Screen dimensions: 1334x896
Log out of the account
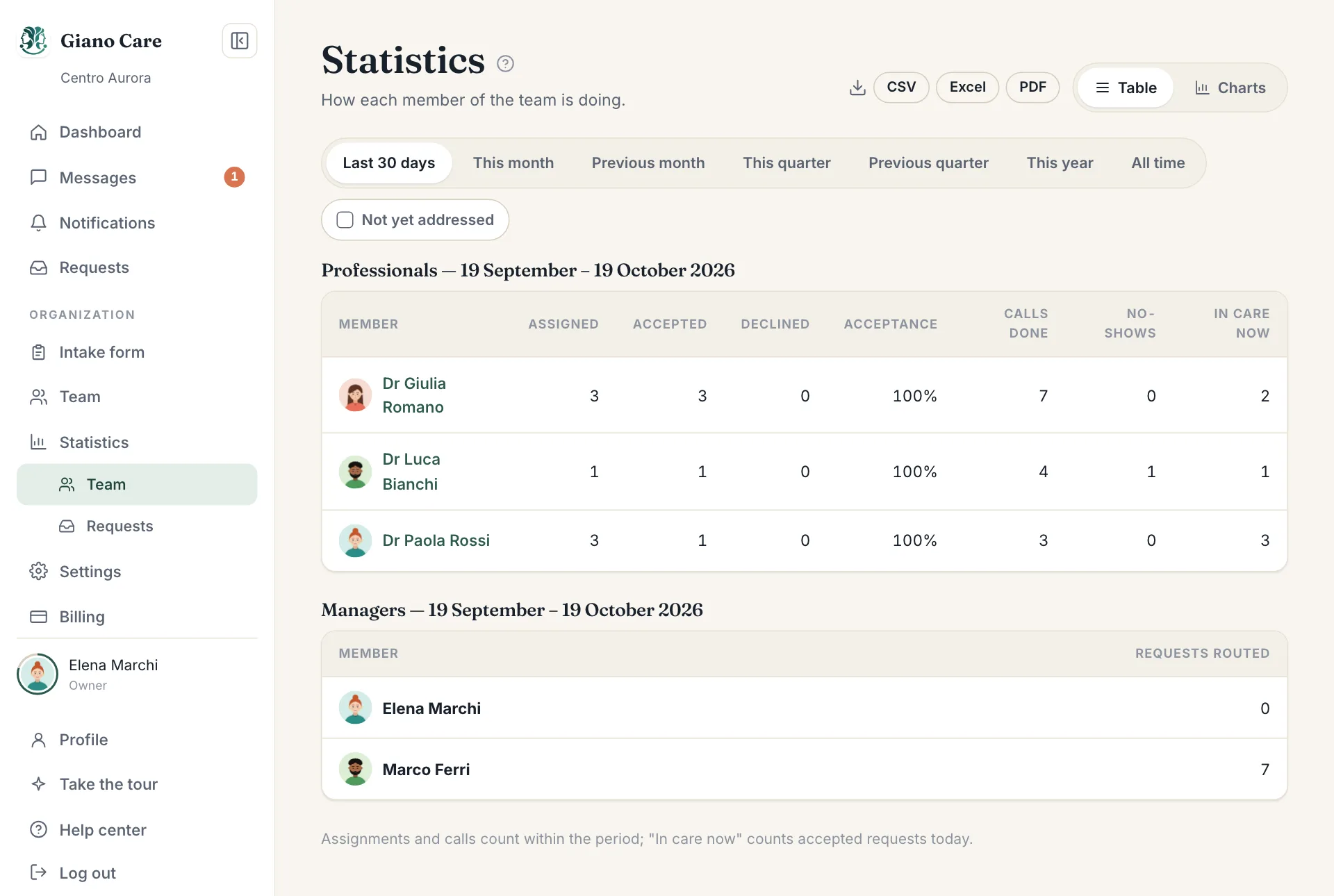point(137,873)
